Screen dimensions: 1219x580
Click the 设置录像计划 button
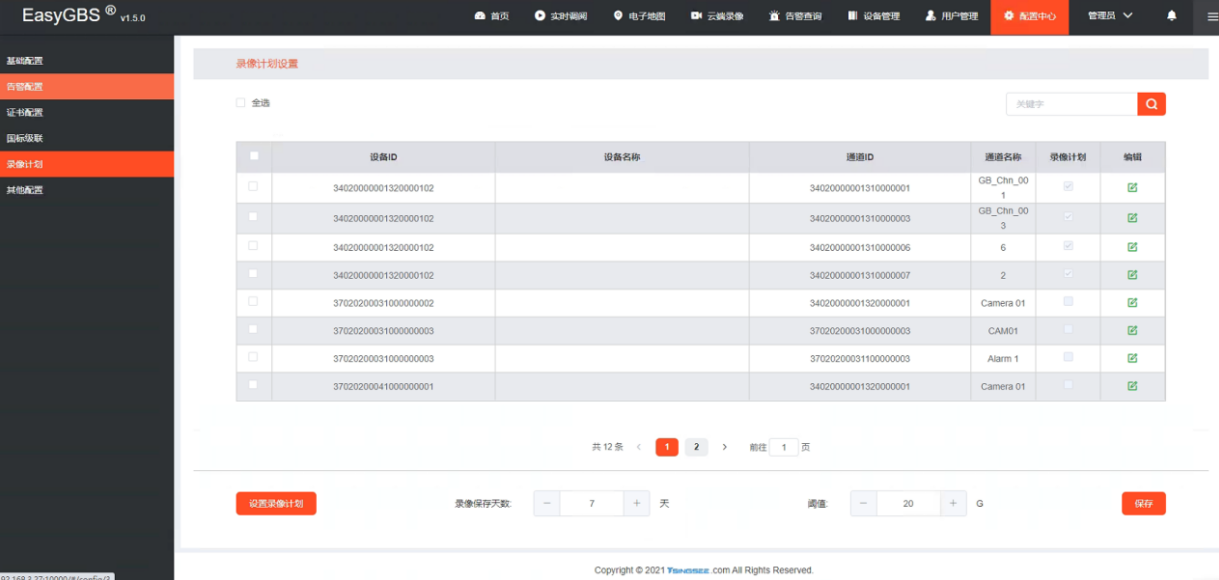pyautogui.click(x=276, y=503)
